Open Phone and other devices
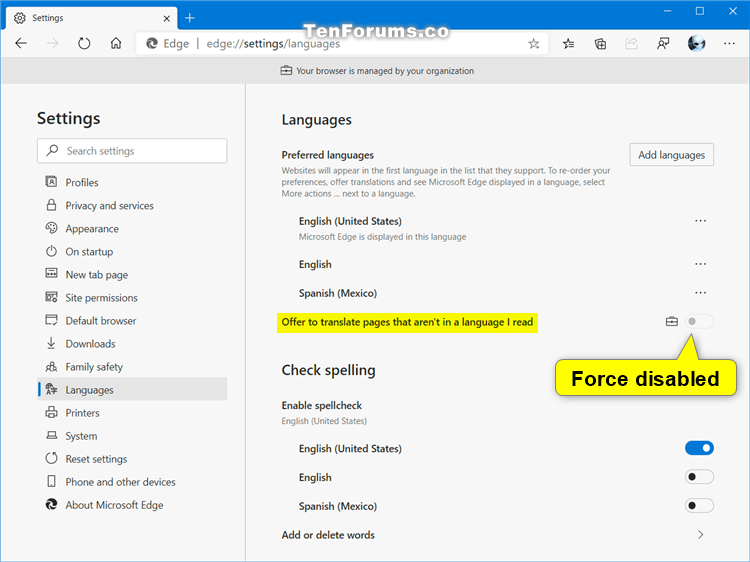This screenshot has height=562, width=750. click(132, 482)
